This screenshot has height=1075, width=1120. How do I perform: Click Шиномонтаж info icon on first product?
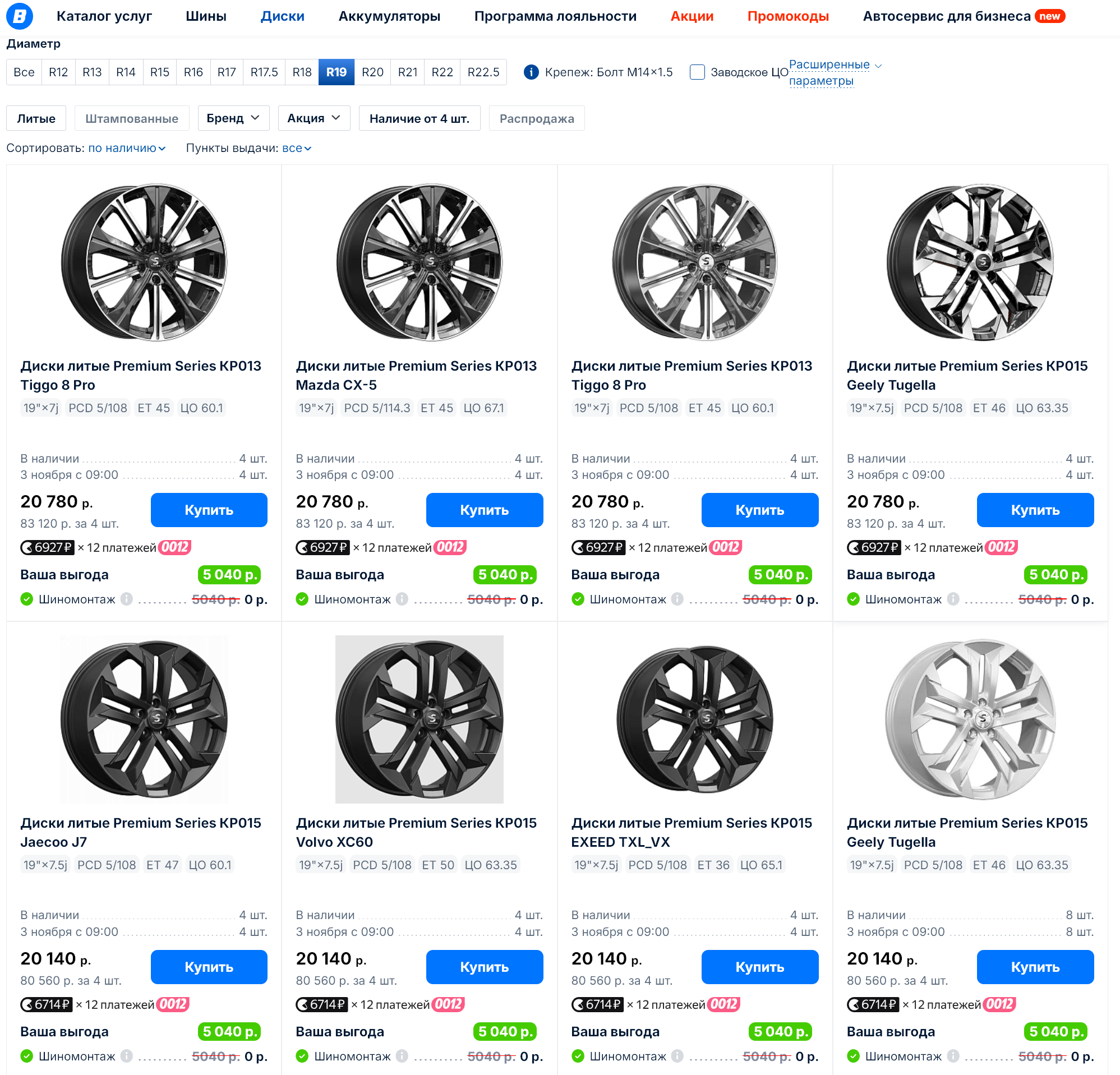point(127,599)
